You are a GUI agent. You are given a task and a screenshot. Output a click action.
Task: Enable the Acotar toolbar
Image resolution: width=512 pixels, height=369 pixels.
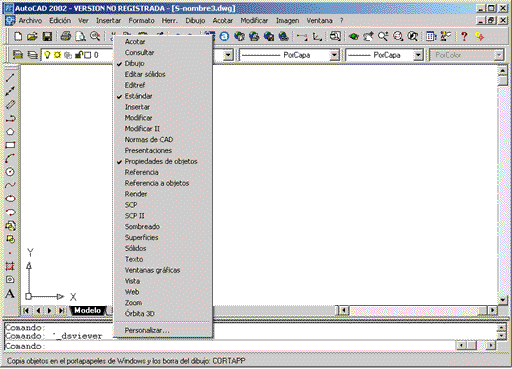(x=163, y=42)
